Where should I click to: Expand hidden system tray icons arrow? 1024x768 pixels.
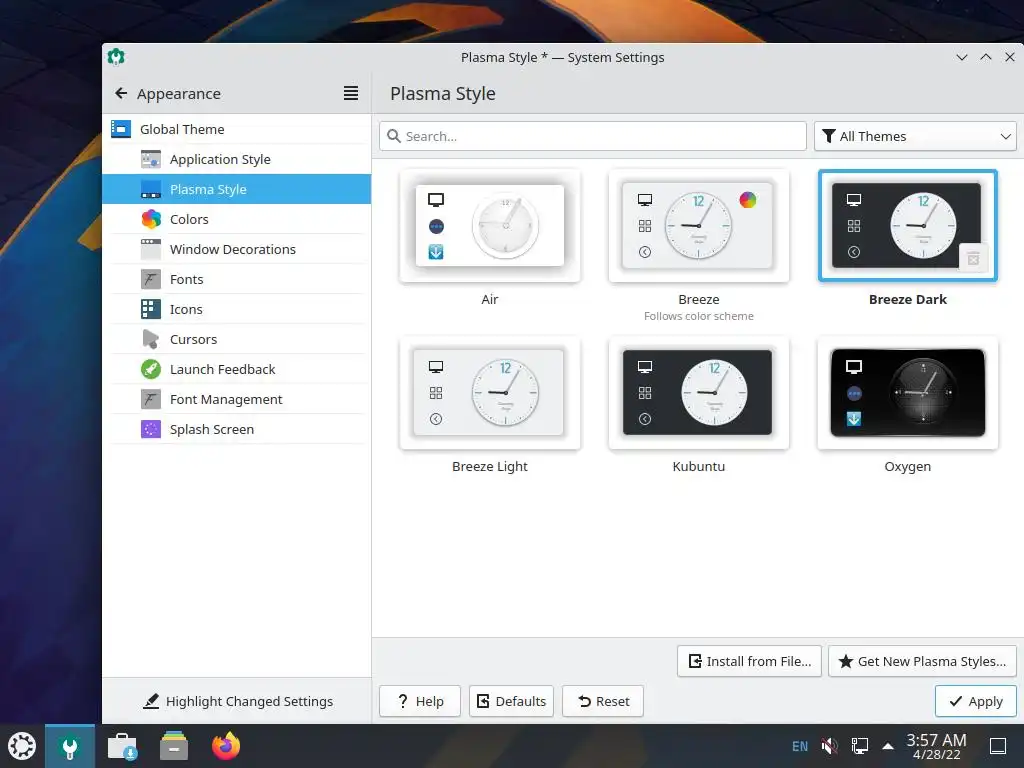[x=888, y=746]
